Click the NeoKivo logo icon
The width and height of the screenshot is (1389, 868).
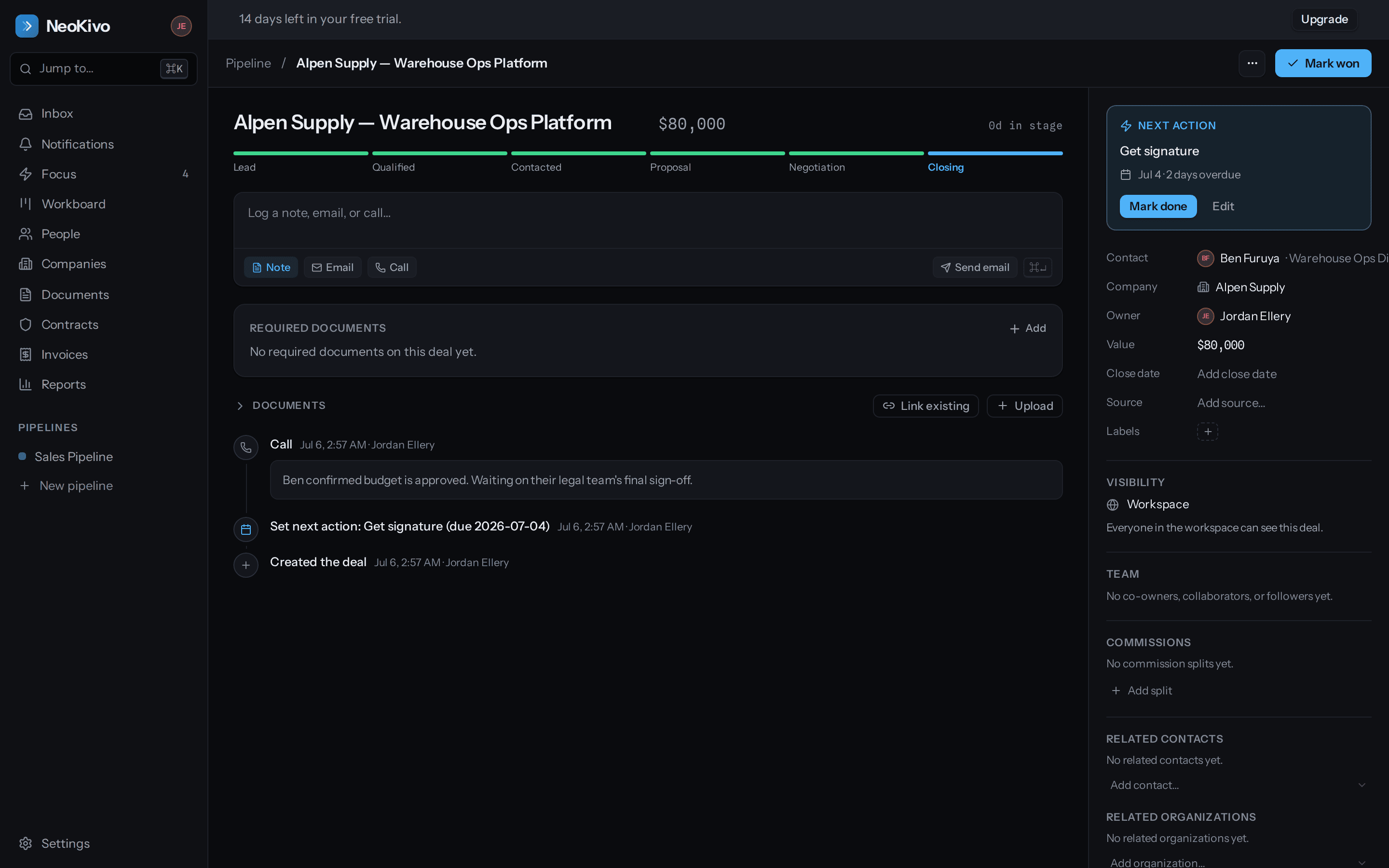(x=27, y=26)
